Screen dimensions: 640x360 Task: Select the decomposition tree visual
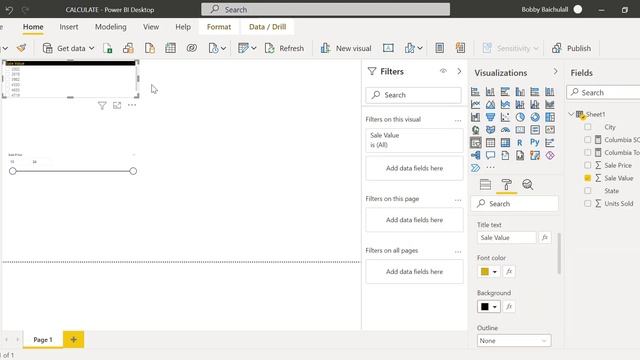tap(475, 155)
